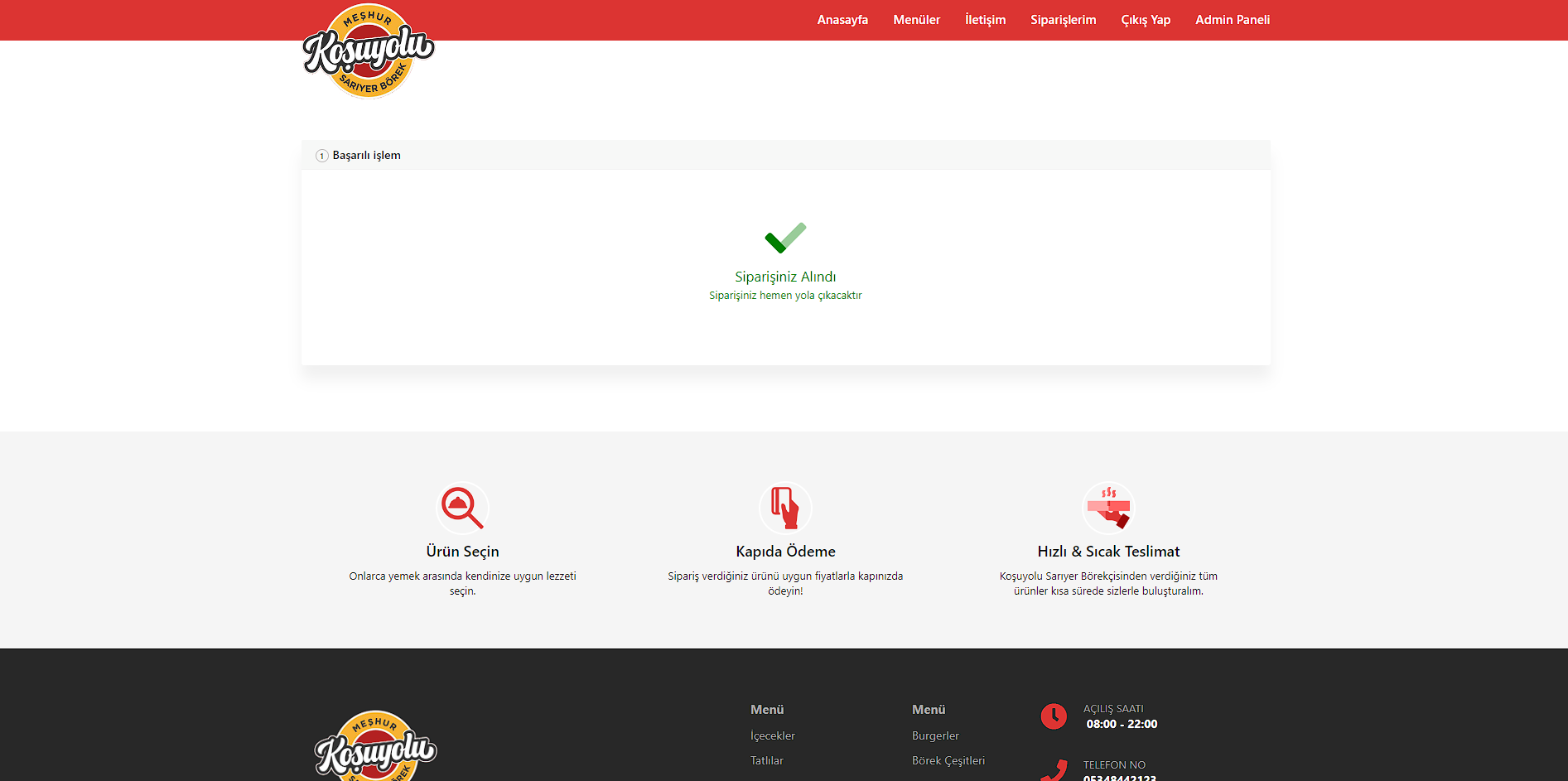This screenshot has height=781, width=1568.
Task: Click the step number 1 badge
Action: (x=322, y=156)
